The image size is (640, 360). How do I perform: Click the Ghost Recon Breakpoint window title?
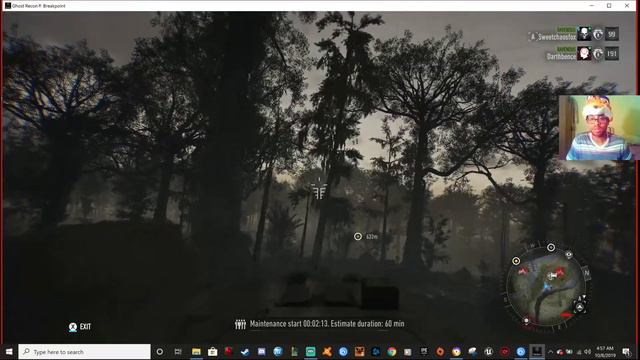(x=38, y=6)
